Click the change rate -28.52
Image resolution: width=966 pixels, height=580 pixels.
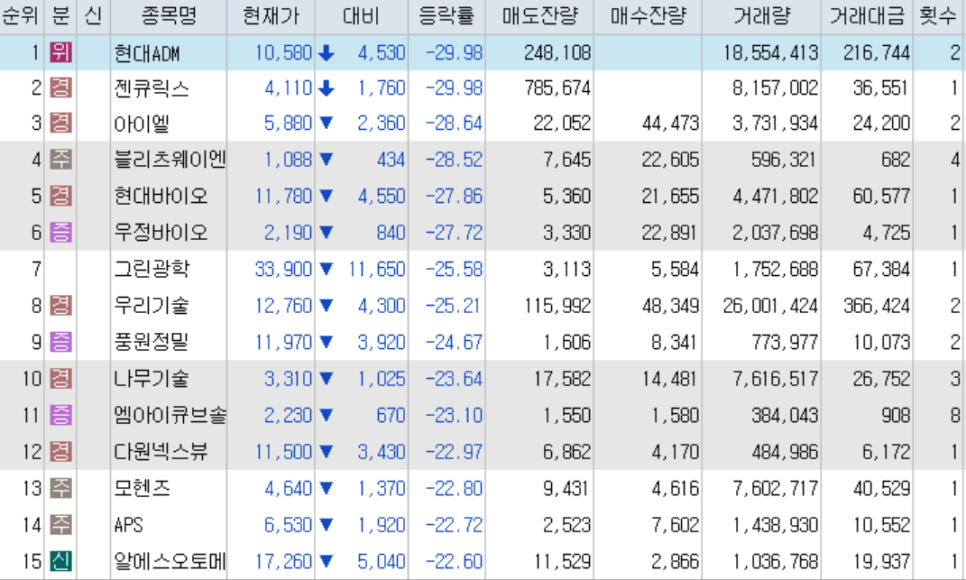click(454, 160)
